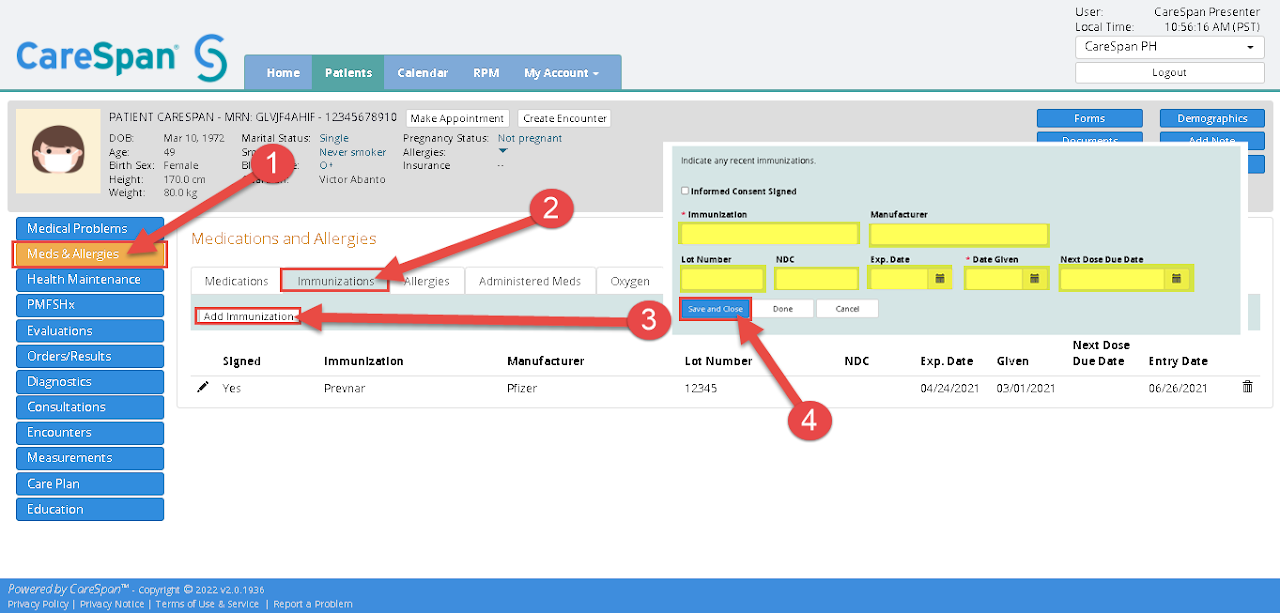Open Evaluations in sidebar

click(x=90, y=330)
